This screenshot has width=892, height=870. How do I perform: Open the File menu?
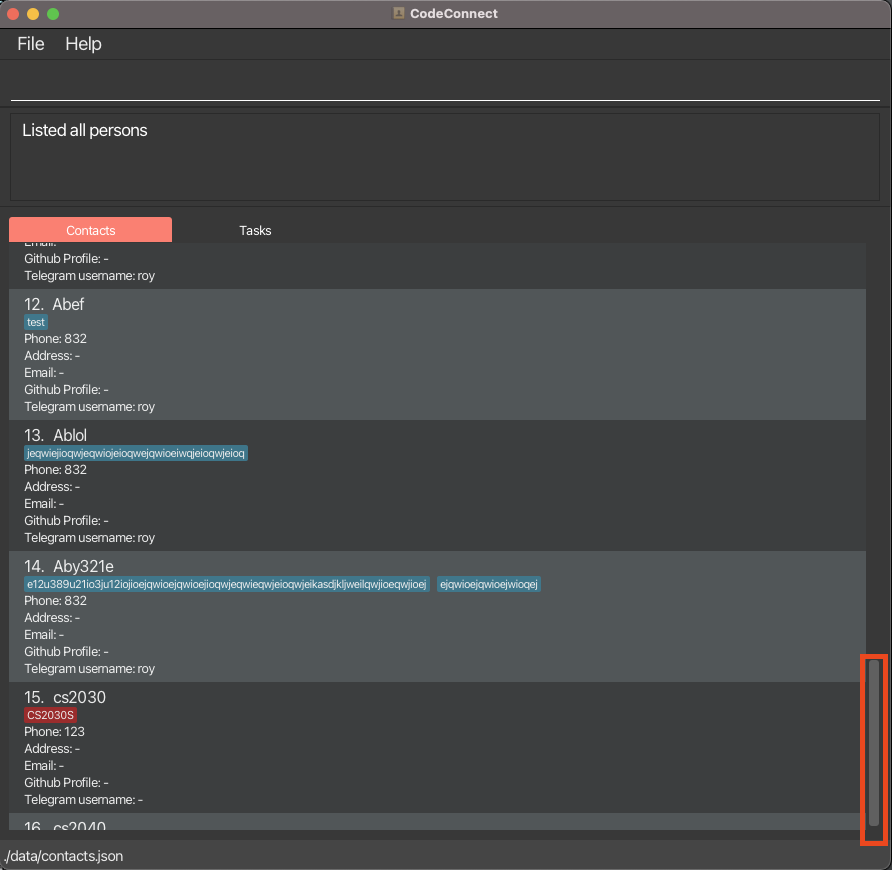click(x=31, y=44)
